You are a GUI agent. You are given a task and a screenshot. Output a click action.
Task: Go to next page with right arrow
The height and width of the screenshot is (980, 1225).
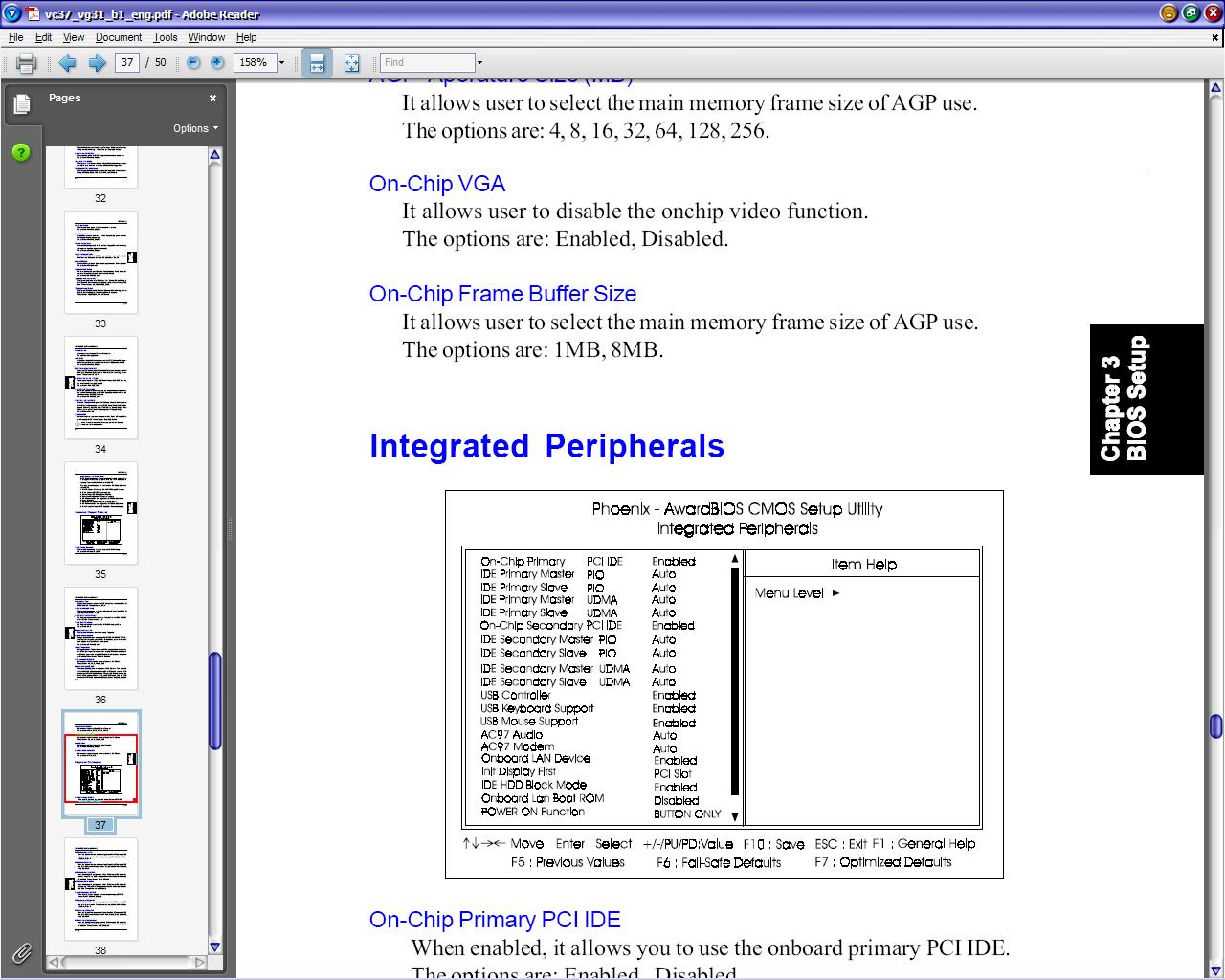(97, 63)
